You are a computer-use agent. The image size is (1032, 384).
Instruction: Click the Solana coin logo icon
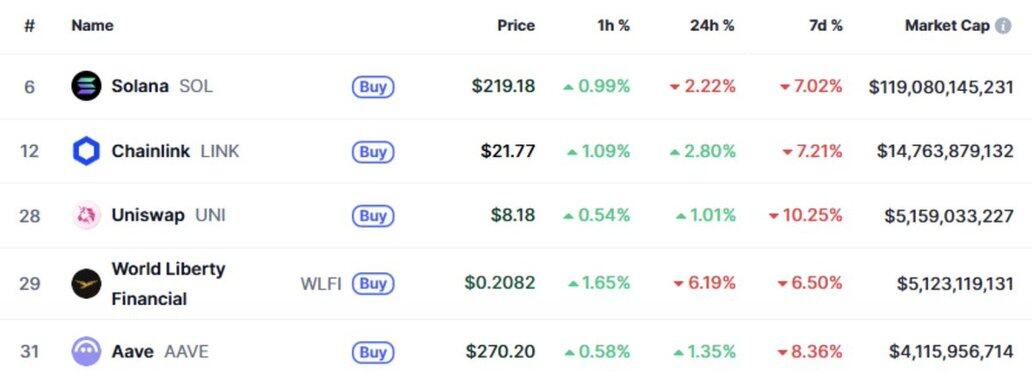pyautogui.click(x=86, y=86)
